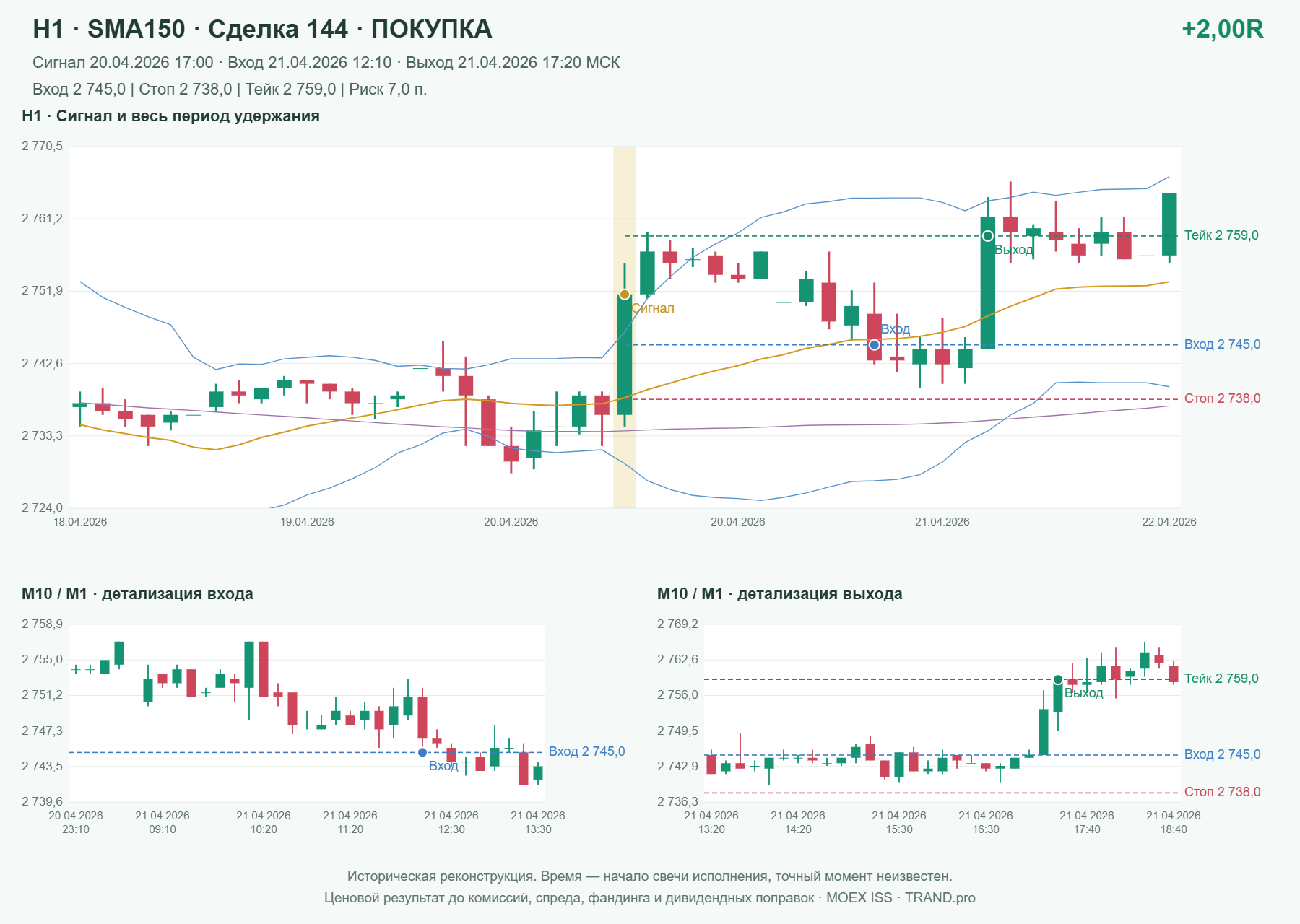
Task: Click the heading H1 · Сигнал и весь период удержания
Action: (x=170, y=116)
